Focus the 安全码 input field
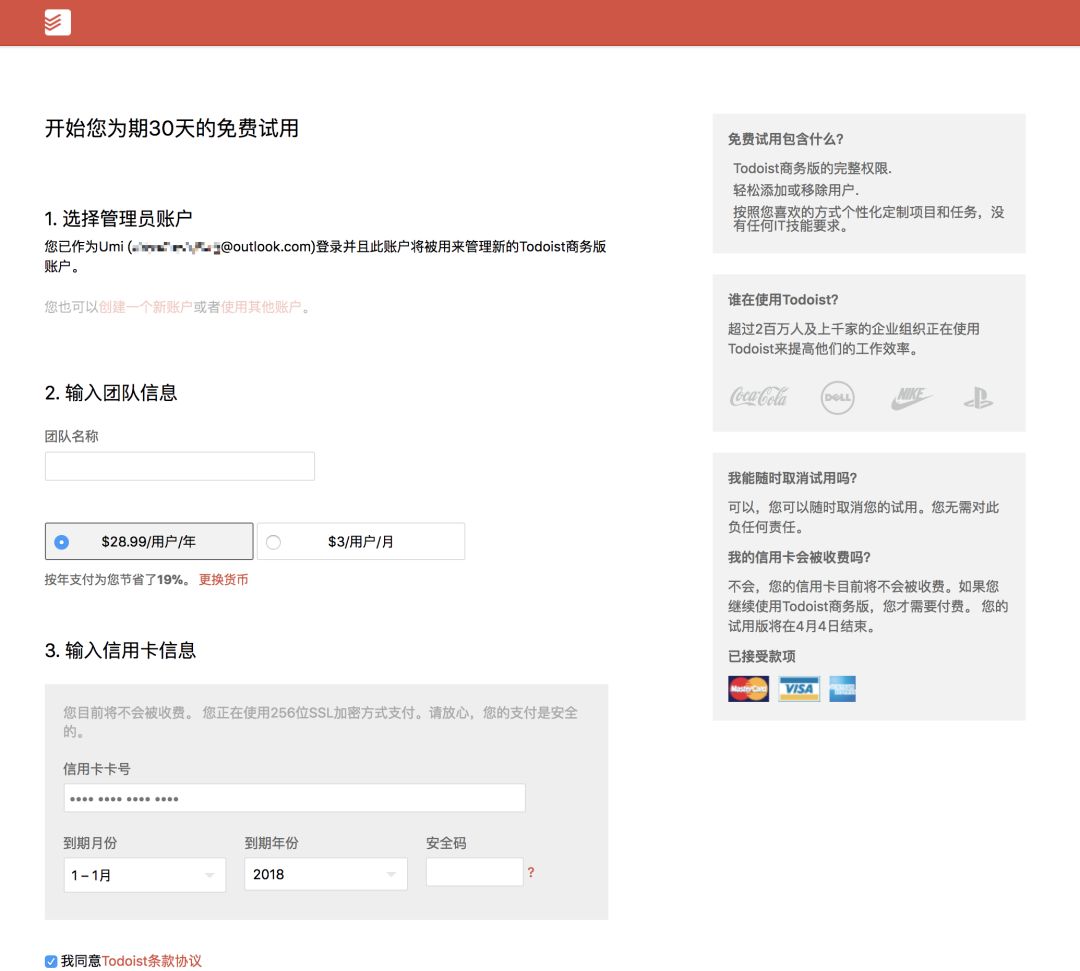The image size is (1080, 971). coord(475,872)
